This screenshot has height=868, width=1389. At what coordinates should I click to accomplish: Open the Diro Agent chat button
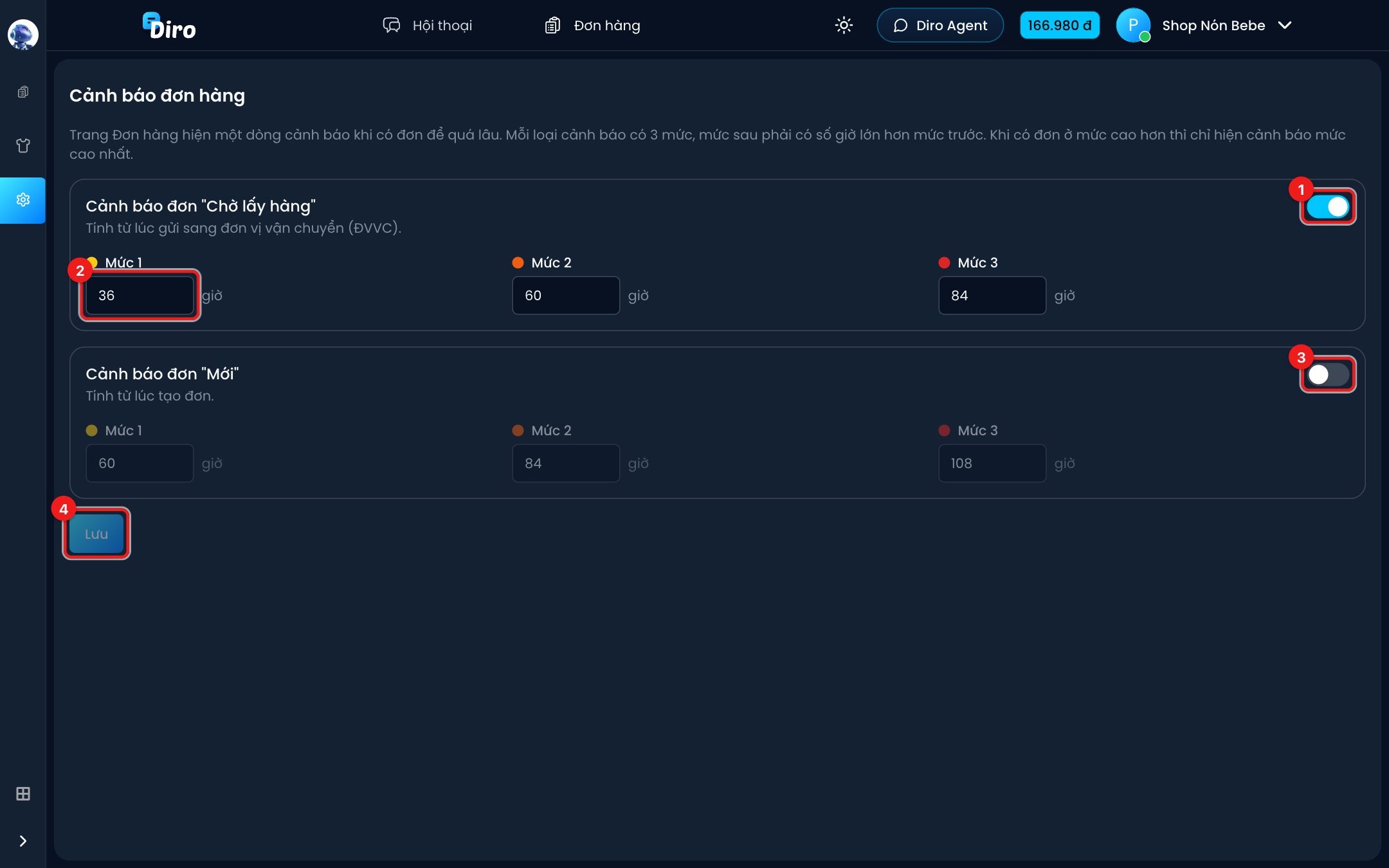pyautogui.click(x=940, y=25)
